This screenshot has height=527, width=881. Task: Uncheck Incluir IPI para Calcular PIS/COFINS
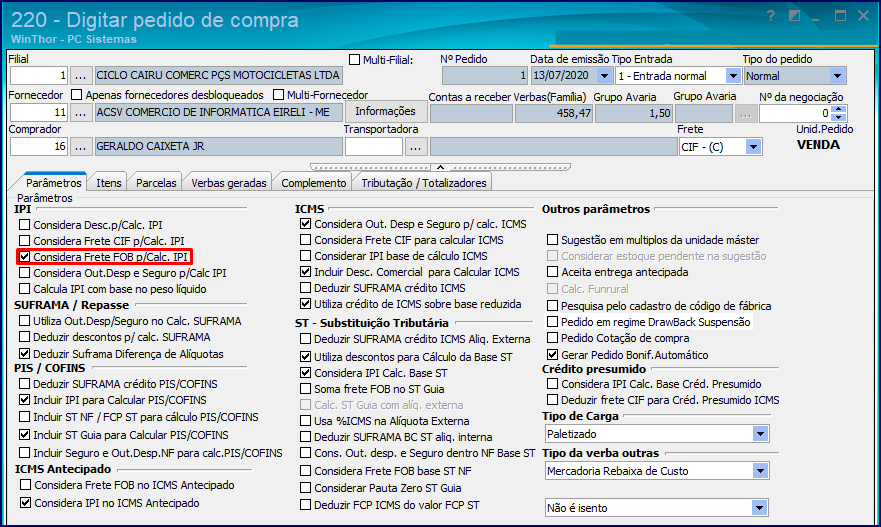[24, 400]
